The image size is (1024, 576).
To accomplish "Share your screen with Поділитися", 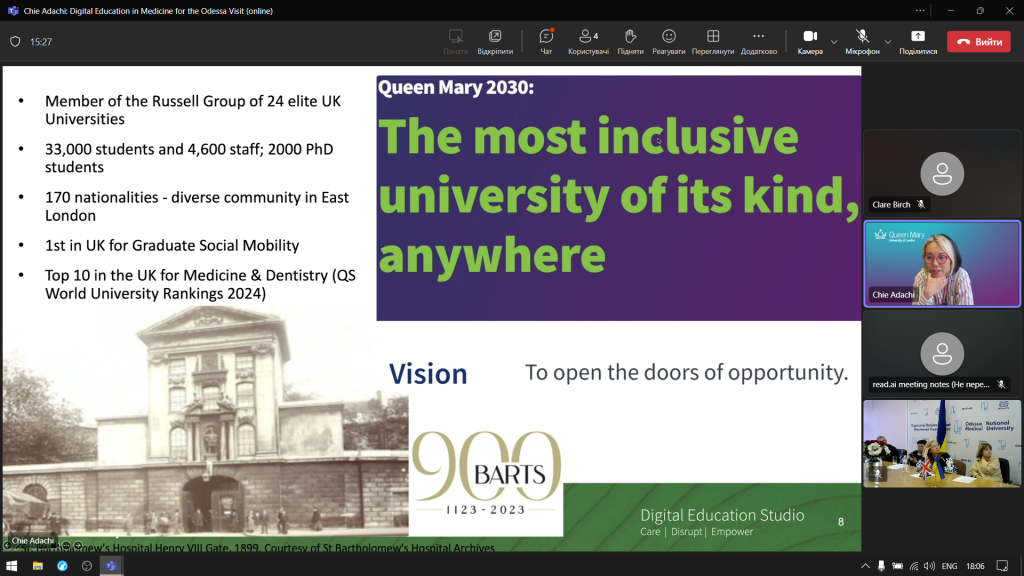I will tap(918, 42).
